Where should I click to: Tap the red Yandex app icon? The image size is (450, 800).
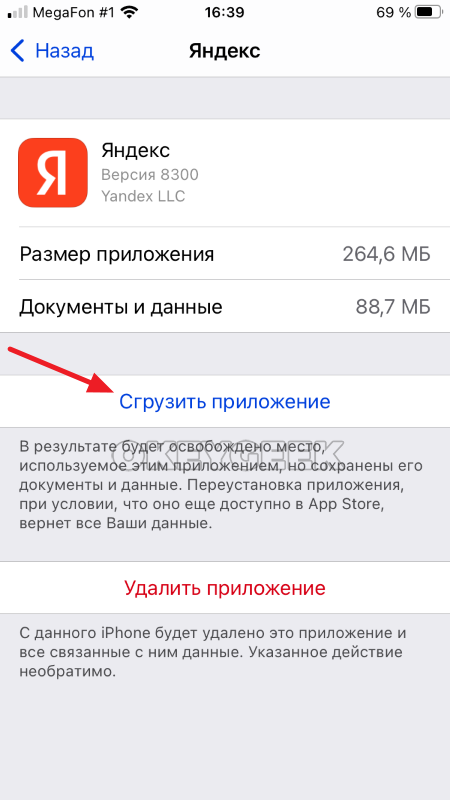pos(53,173)
